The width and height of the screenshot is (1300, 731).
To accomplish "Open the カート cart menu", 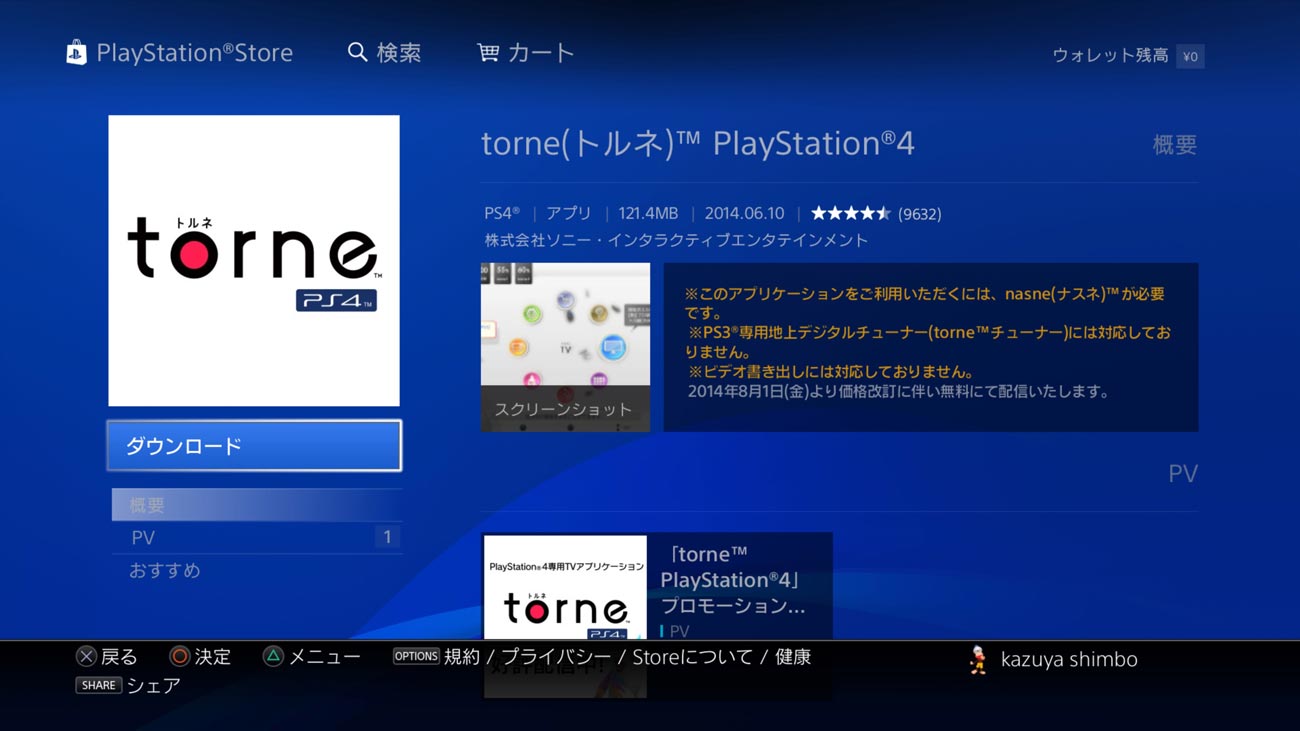I will [525, 53].
